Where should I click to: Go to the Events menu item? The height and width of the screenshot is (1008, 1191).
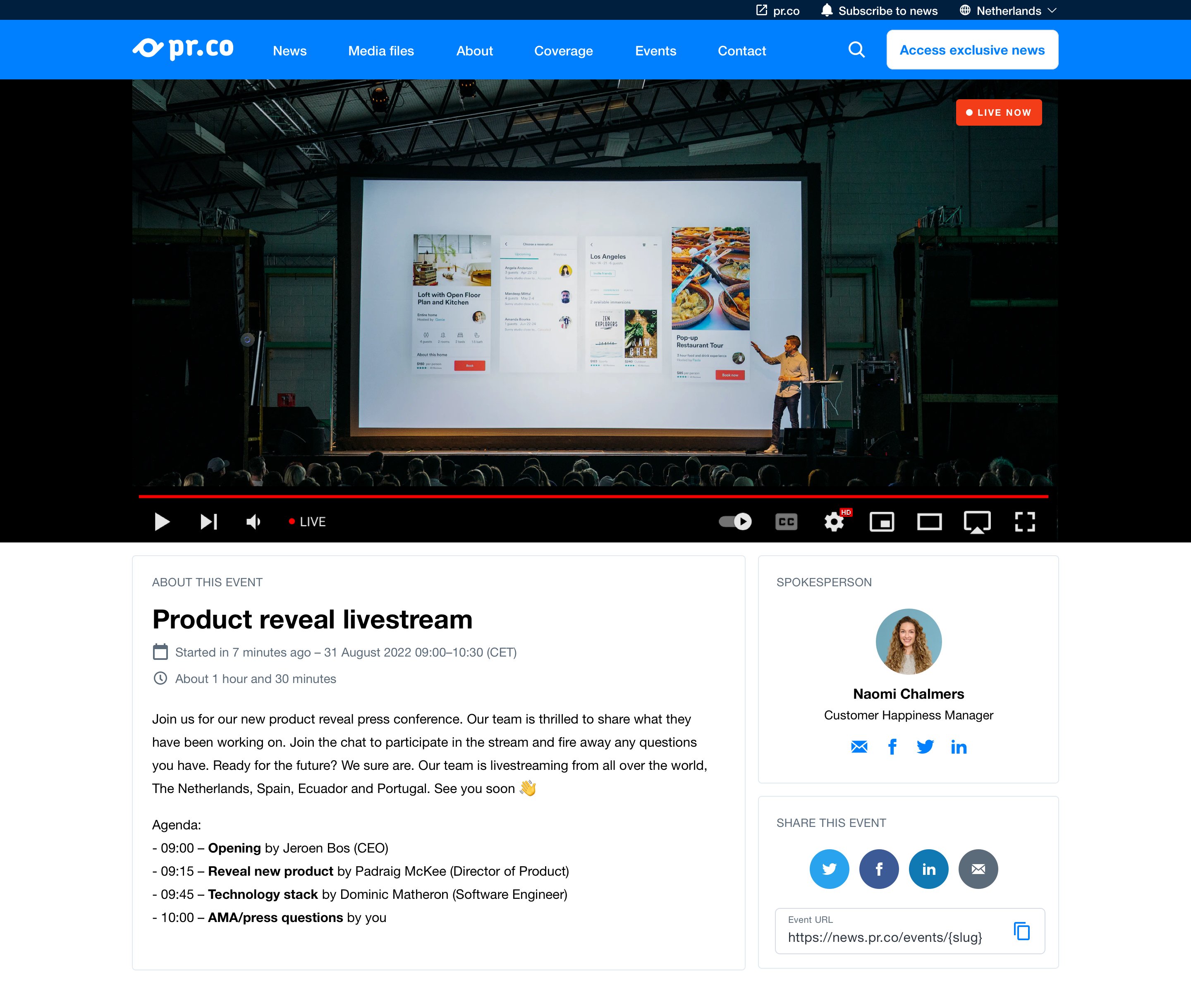[655, 51]
